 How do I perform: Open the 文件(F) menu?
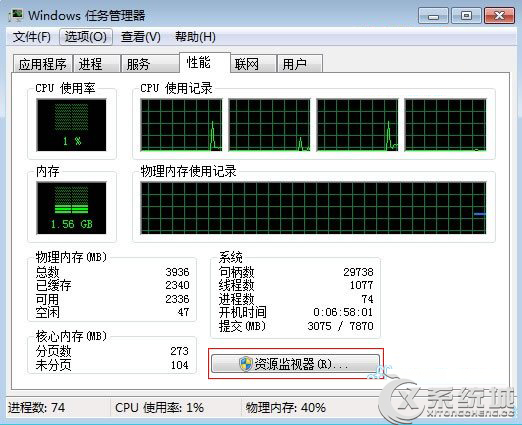tap(32, 36)
